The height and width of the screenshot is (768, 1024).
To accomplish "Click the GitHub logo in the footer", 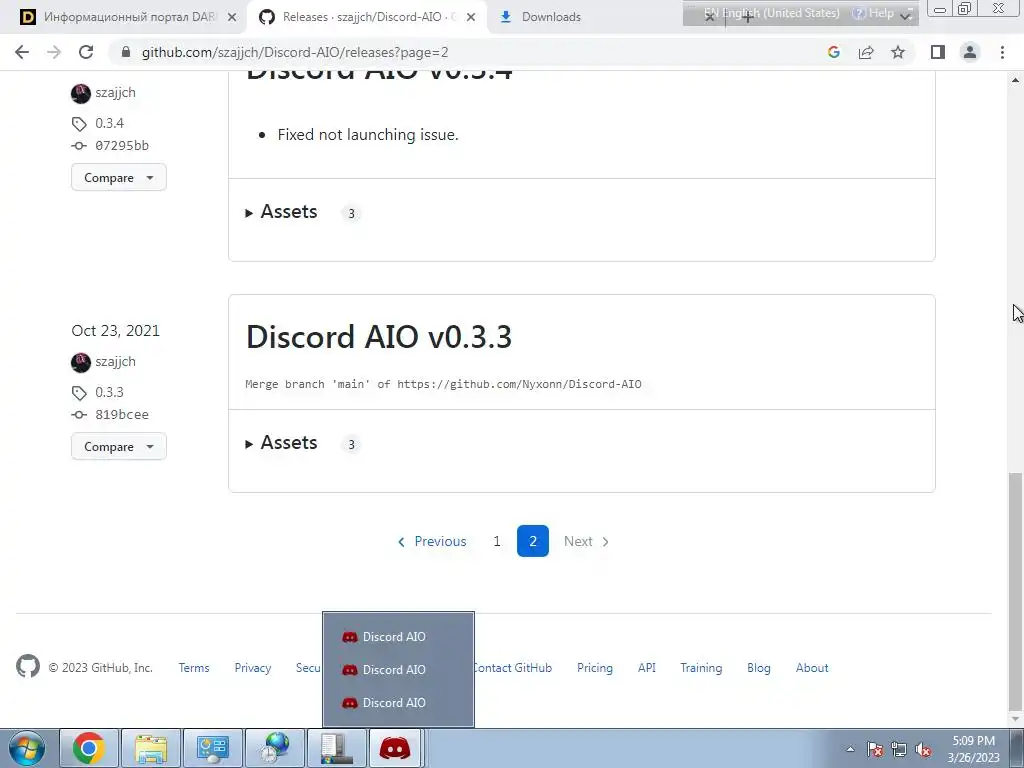I will (x=28, y=667).
